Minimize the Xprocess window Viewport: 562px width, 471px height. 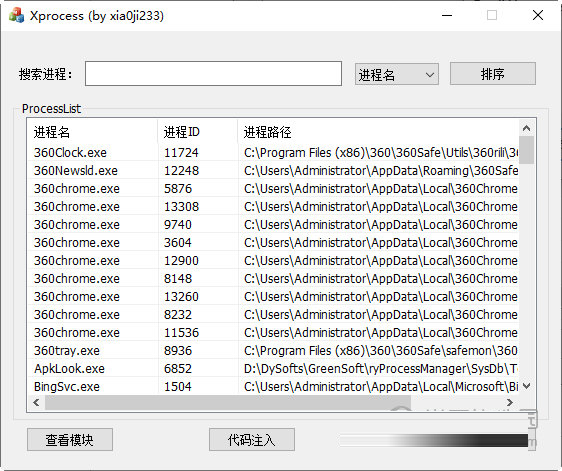(447, 15)
